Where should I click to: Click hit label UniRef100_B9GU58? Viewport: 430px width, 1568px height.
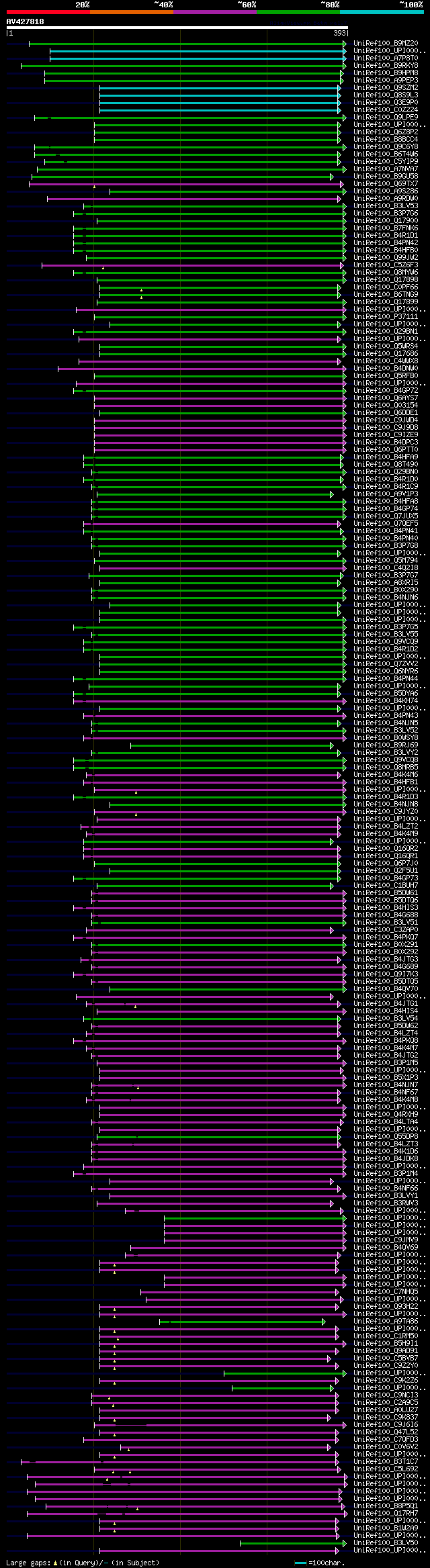point(386,177)
